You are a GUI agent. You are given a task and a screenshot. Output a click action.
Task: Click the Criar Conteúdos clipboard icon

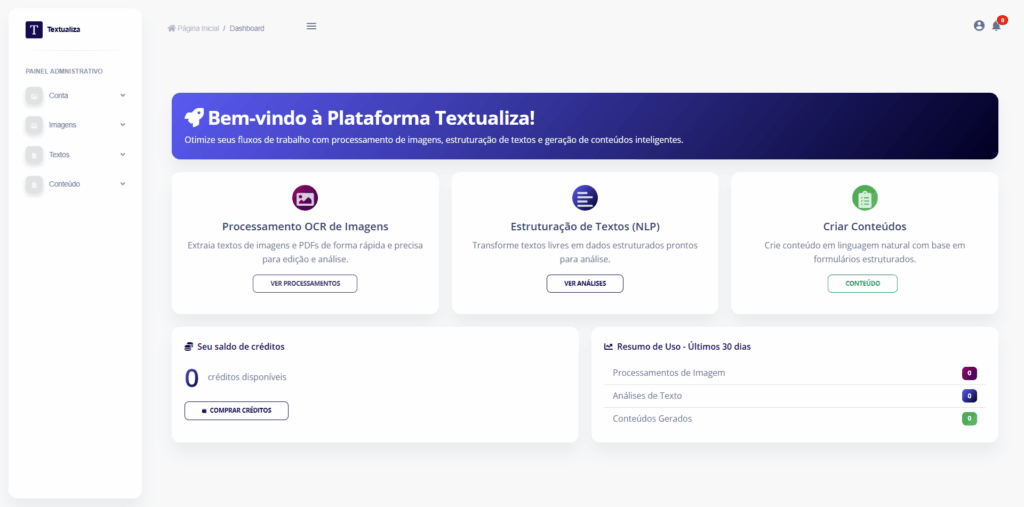(865, 198)
